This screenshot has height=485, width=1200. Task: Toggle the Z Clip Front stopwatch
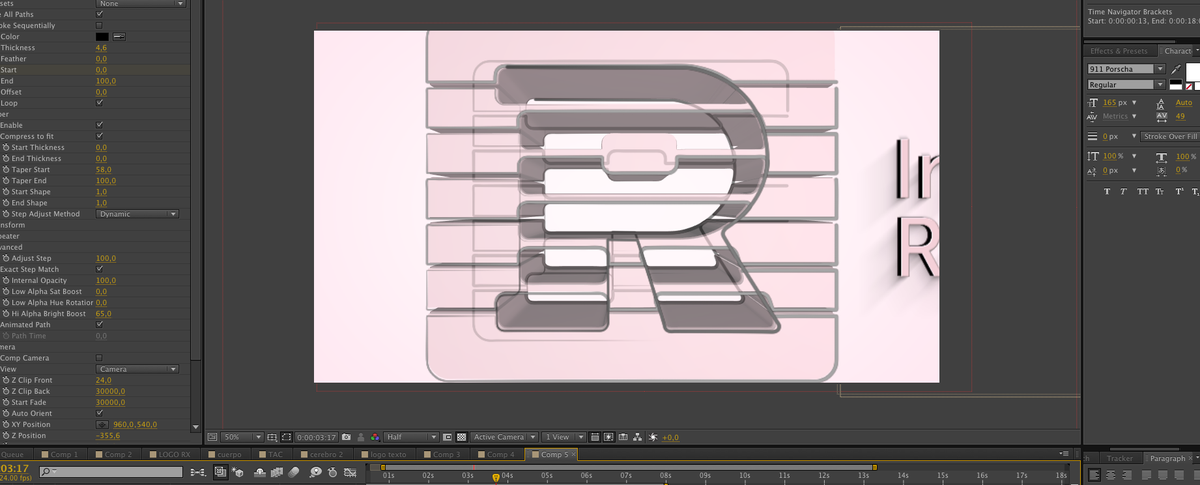point(6,380)
